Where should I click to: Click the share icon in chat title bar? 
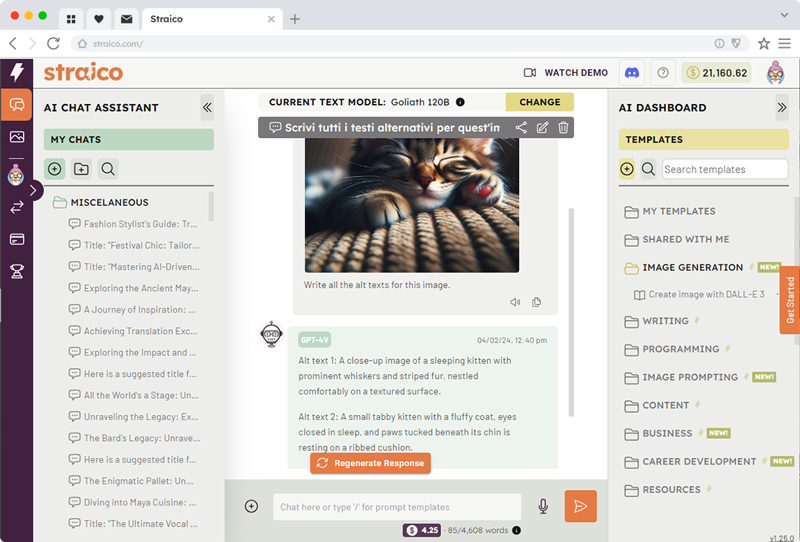point(521,128)
